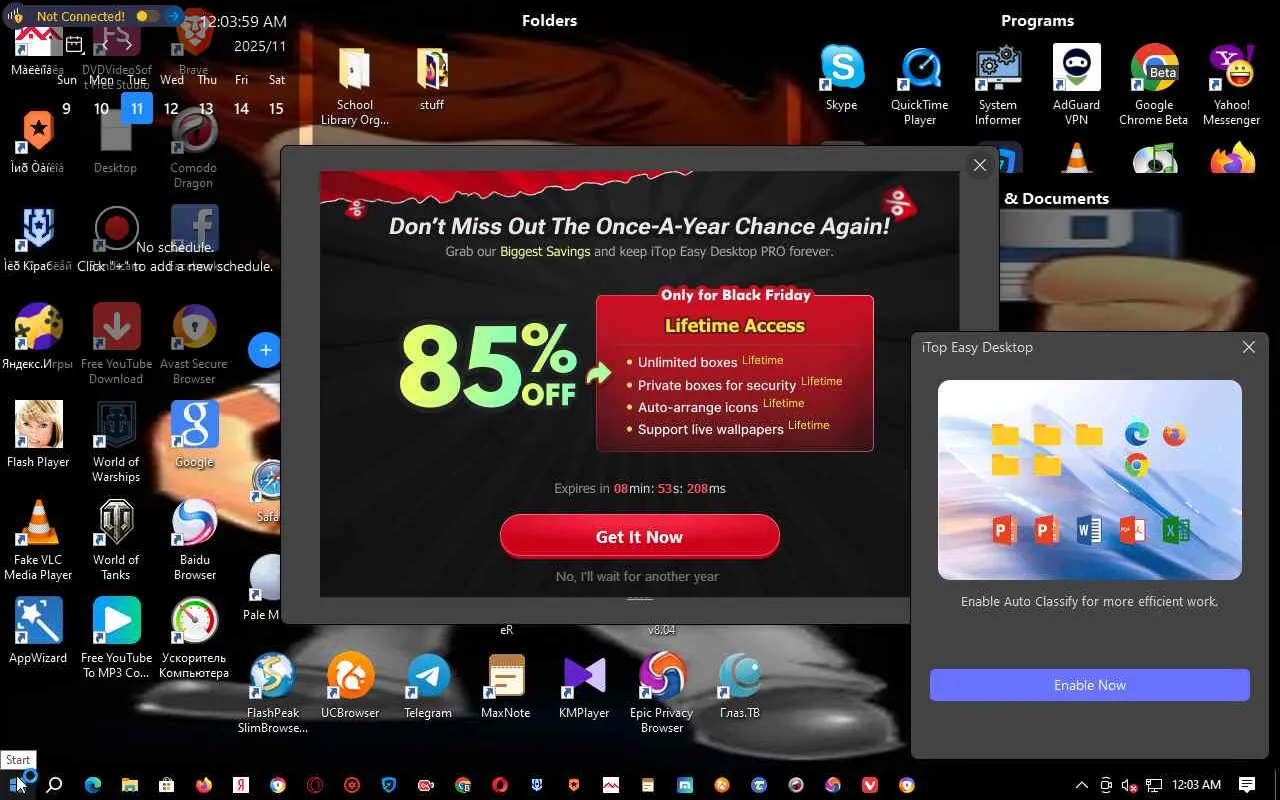The width and height of the screenshot is (1280, 800).
Task: Open Microsoft Edge from the taskbar
Action: click(x=93, y=785)
